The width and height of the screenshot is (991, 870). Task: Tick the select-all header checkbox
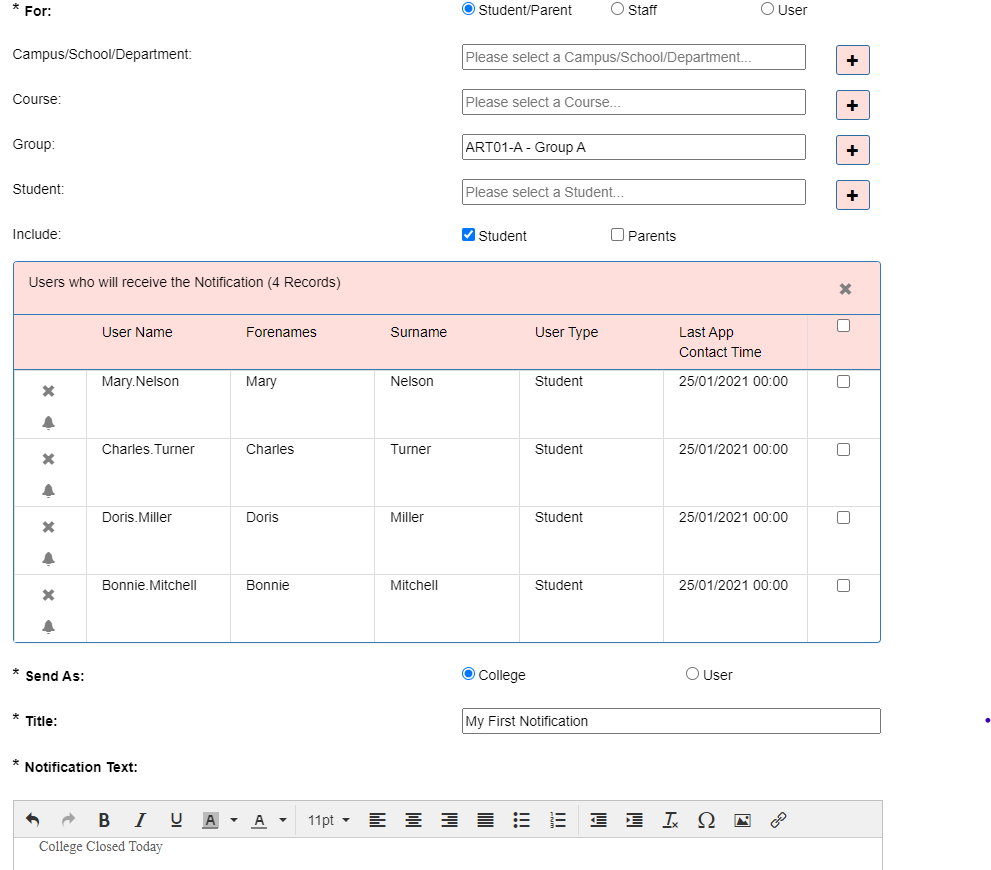[x=843, y=325]
